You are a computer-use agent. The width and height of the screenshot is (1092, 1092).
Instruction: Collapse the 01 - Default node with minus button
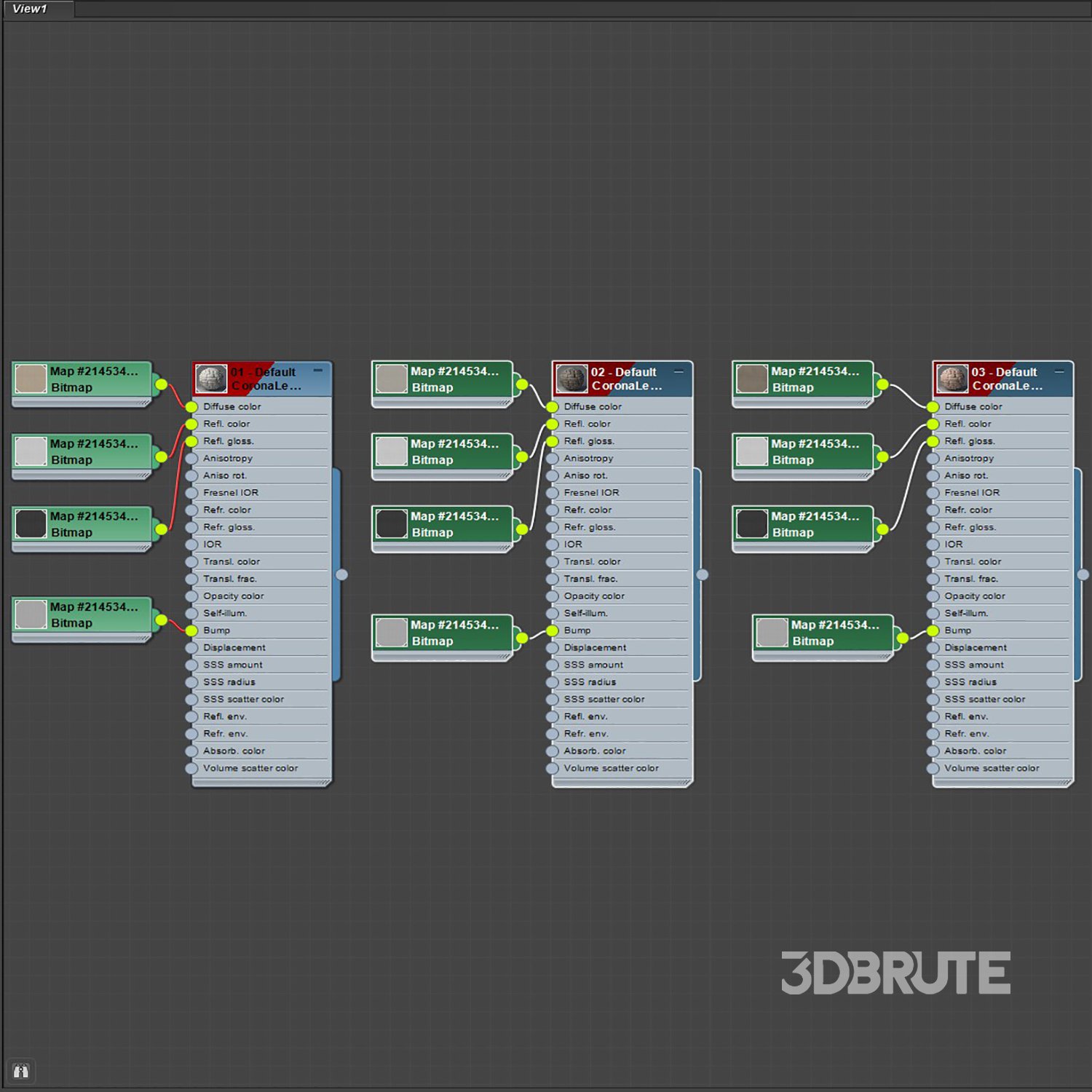(x=318, y=371)
